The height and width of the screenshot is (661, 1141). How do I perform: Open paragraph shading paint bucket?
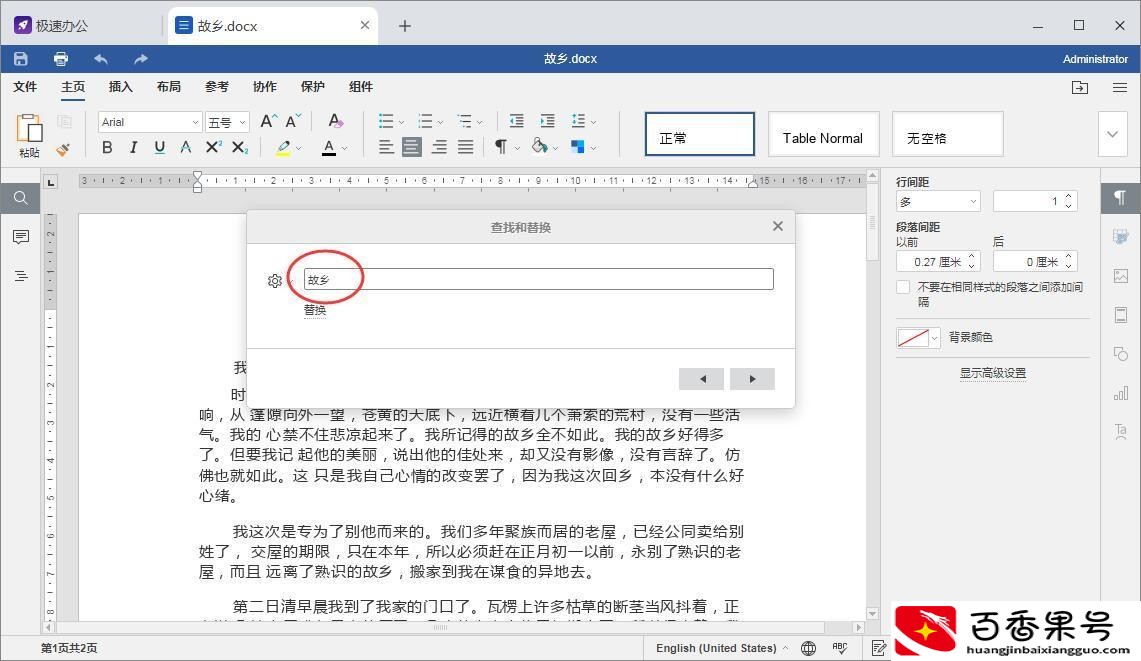539,146
